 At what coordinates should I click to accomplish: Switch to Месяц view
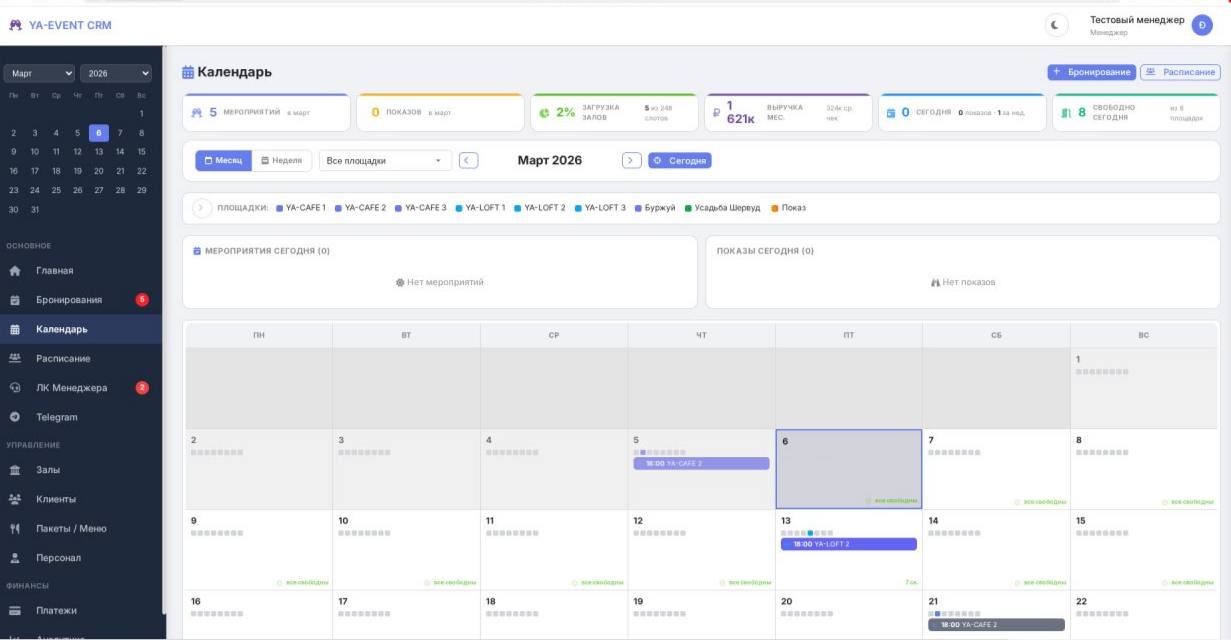point(223,160)
